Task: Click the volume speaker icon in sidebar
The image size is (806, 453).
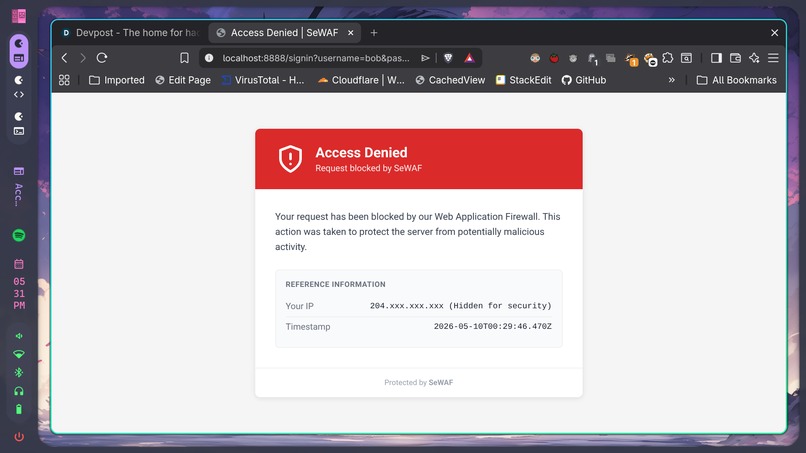Action: pos(19,336)
